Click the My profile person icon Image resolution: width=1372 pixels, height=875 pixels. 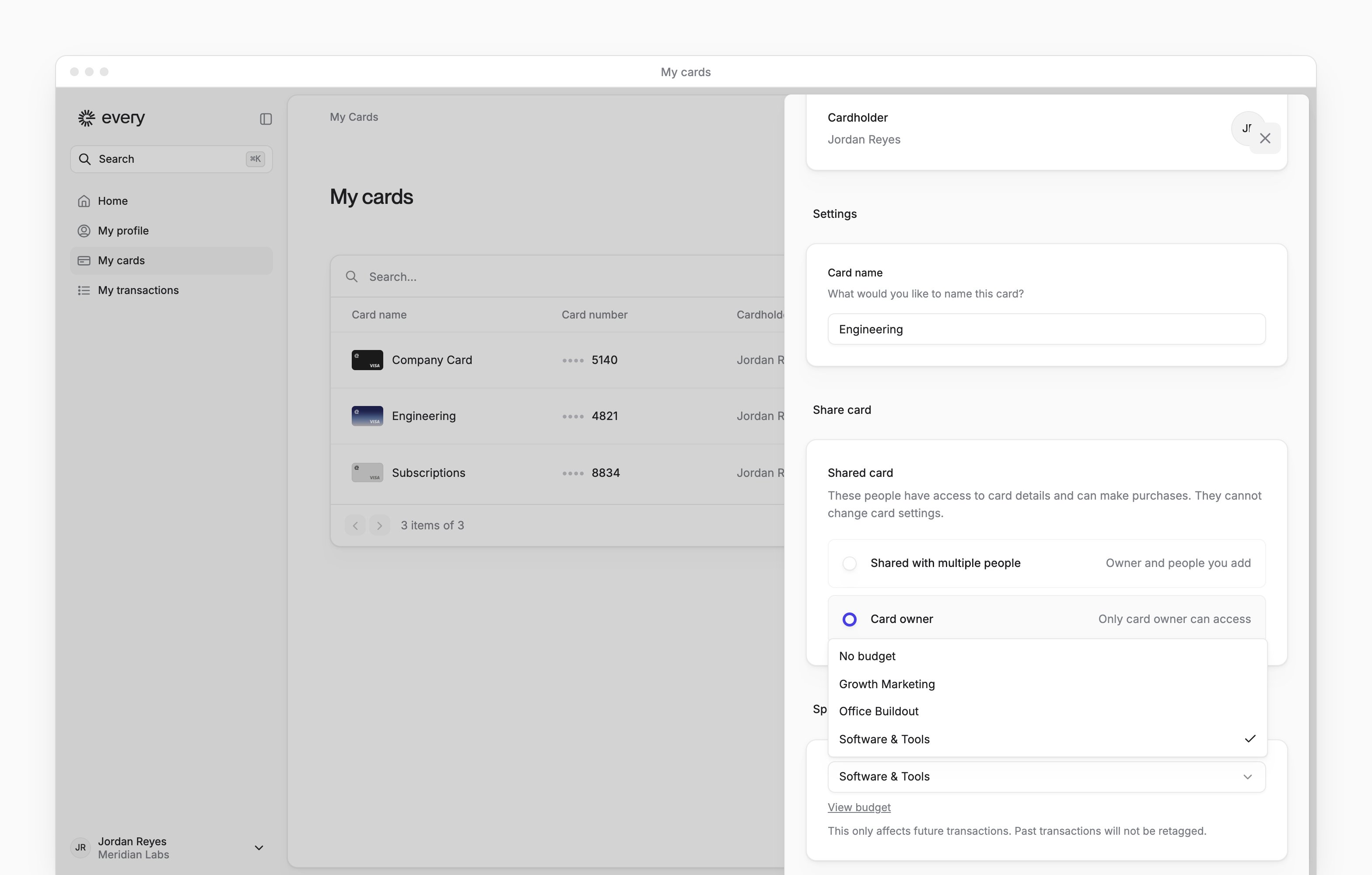84,231
